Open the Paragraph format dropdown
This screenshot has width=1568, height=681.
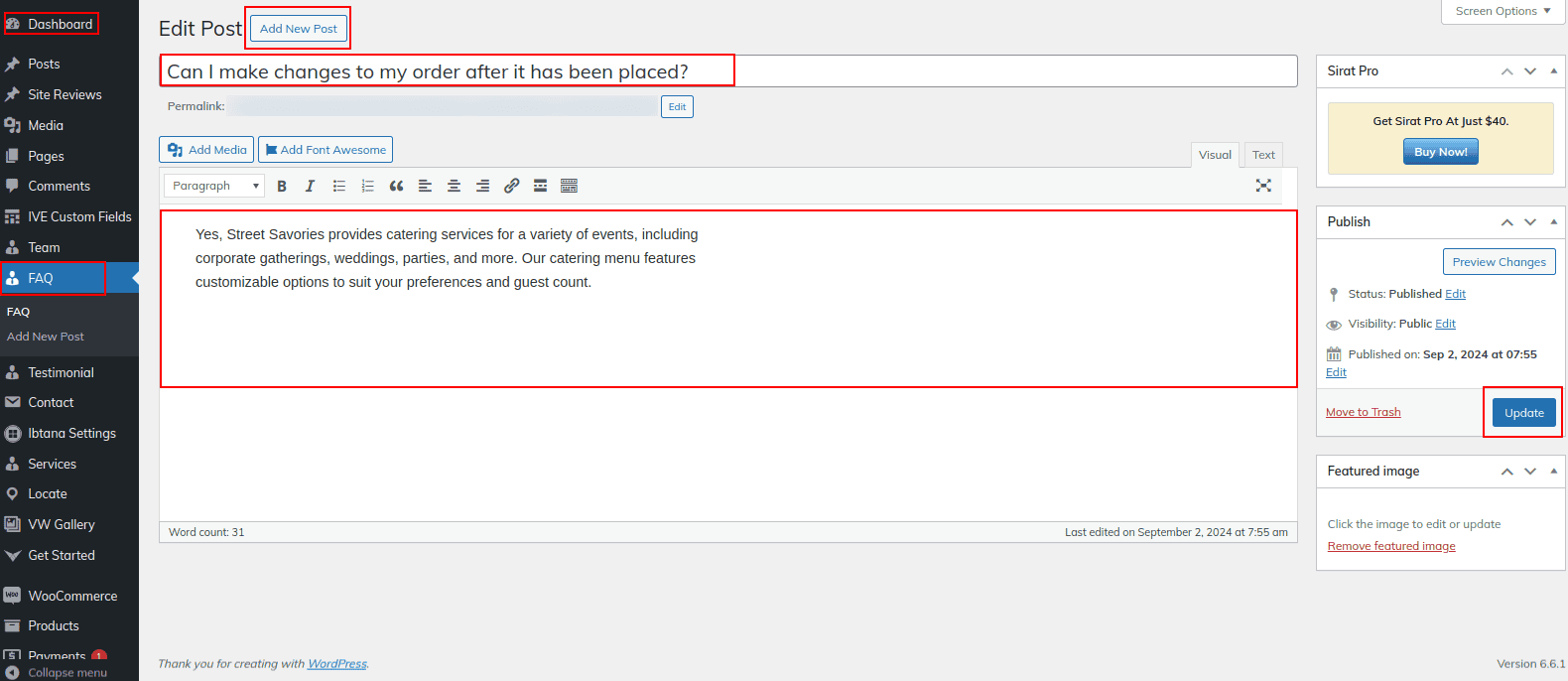pos(214,186)
